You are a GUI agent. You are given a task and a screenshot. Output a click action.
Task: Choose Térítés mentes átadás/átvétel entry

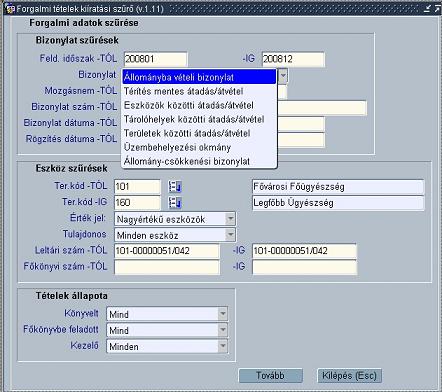[199, 91]
